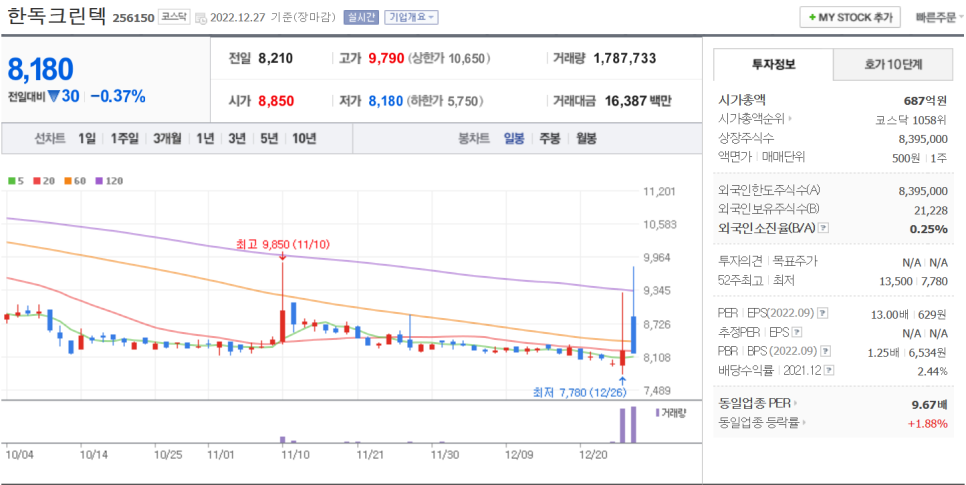Viewport: 966px width, 485px height.
Task: Click the red 20-day moving average swatch
Action: 36,181
